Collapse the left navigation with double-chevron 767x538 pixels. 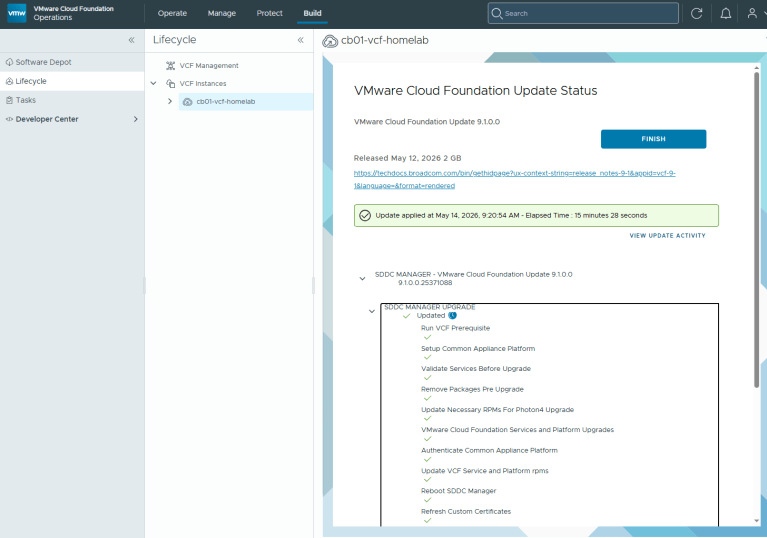pos(132,40)
